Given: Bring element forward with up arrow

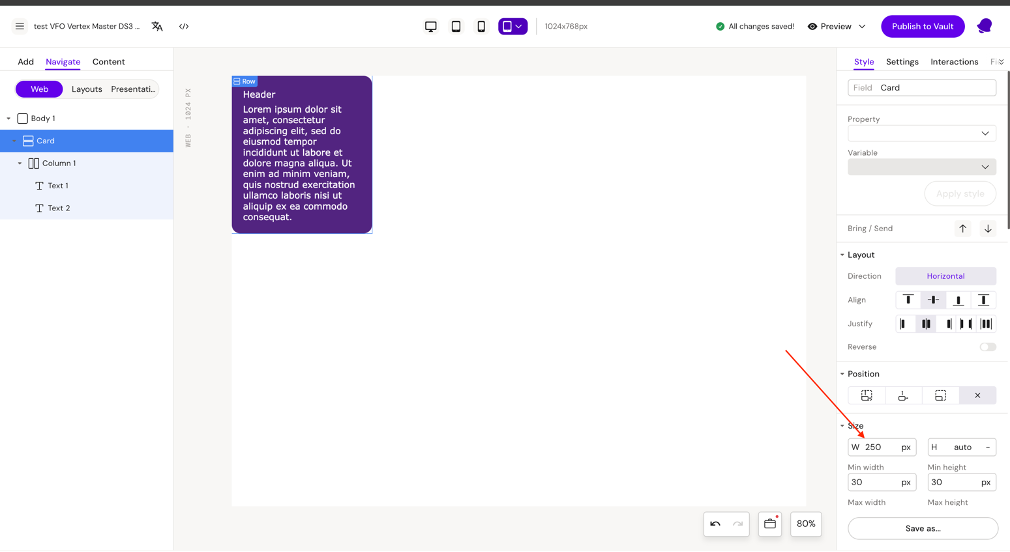Looking at the screenshot, I should (x=963, y=228).
